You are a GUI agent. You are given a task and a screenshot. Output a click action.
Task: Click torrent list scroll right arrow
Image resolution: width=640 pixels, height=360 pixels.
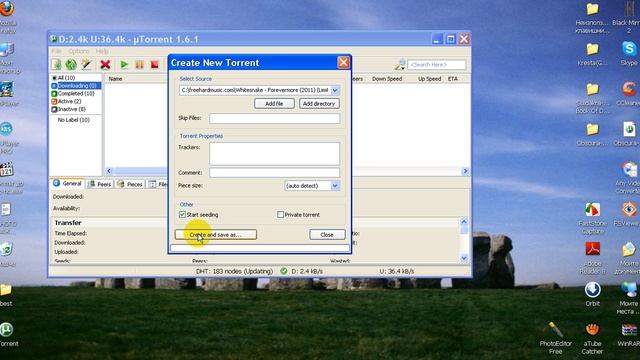[x=465, y=171]
